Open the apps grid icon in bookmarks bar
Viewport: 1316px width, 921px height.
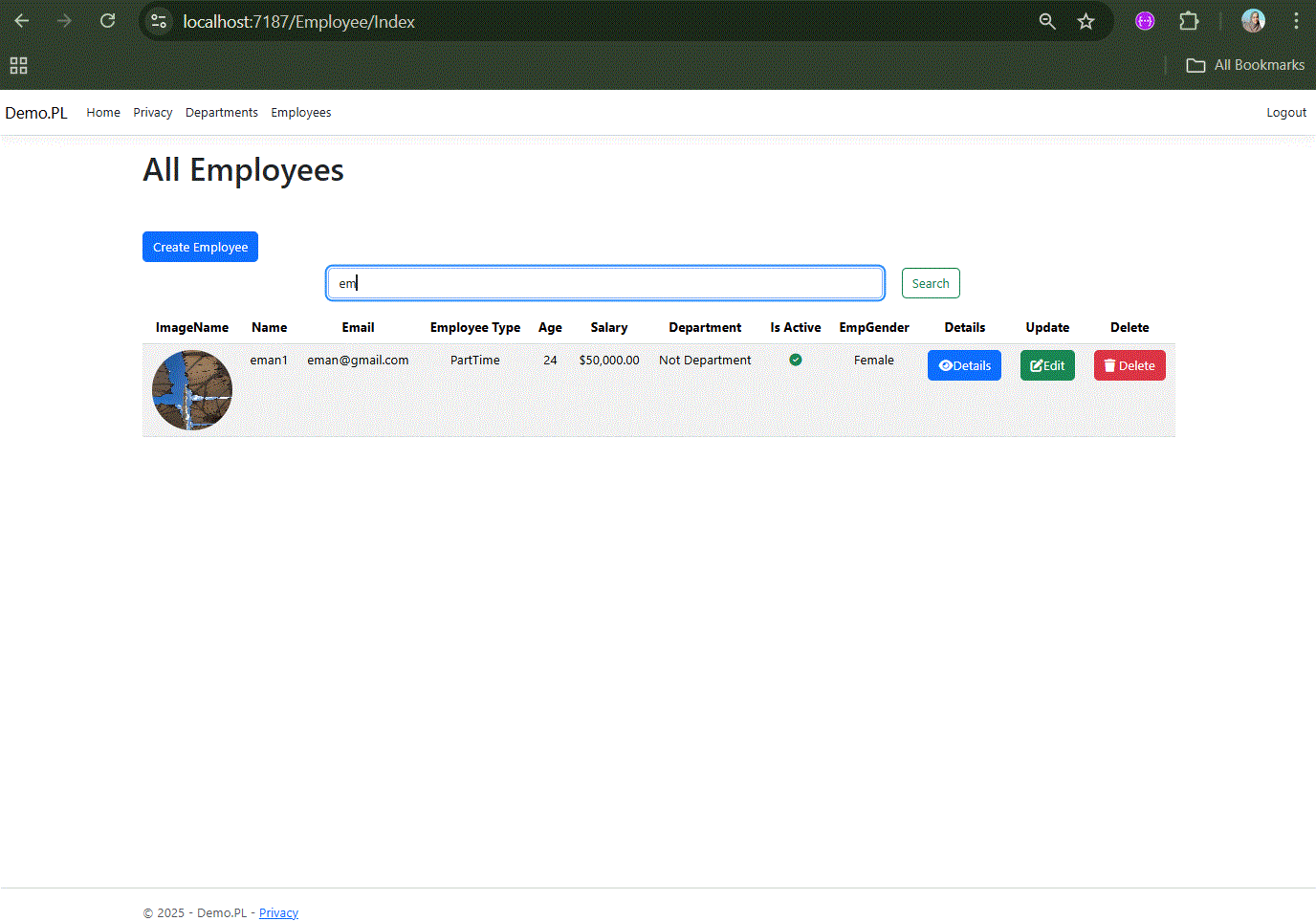click(18, 65)
